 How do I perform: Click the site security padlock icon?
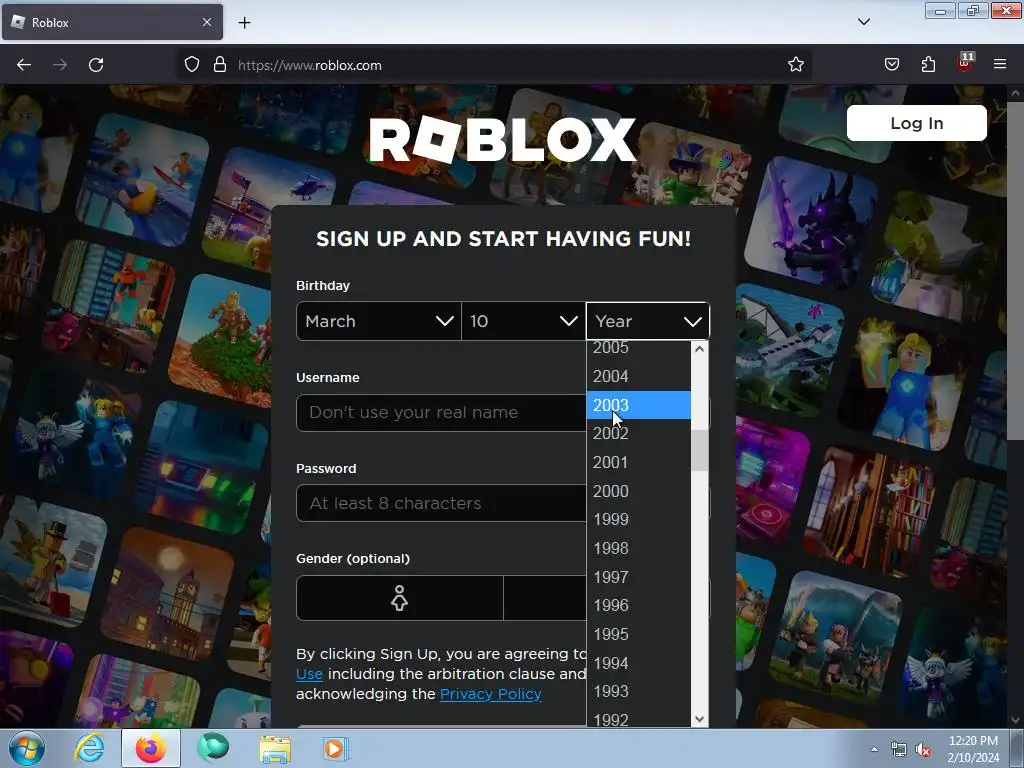coord(220,65)
